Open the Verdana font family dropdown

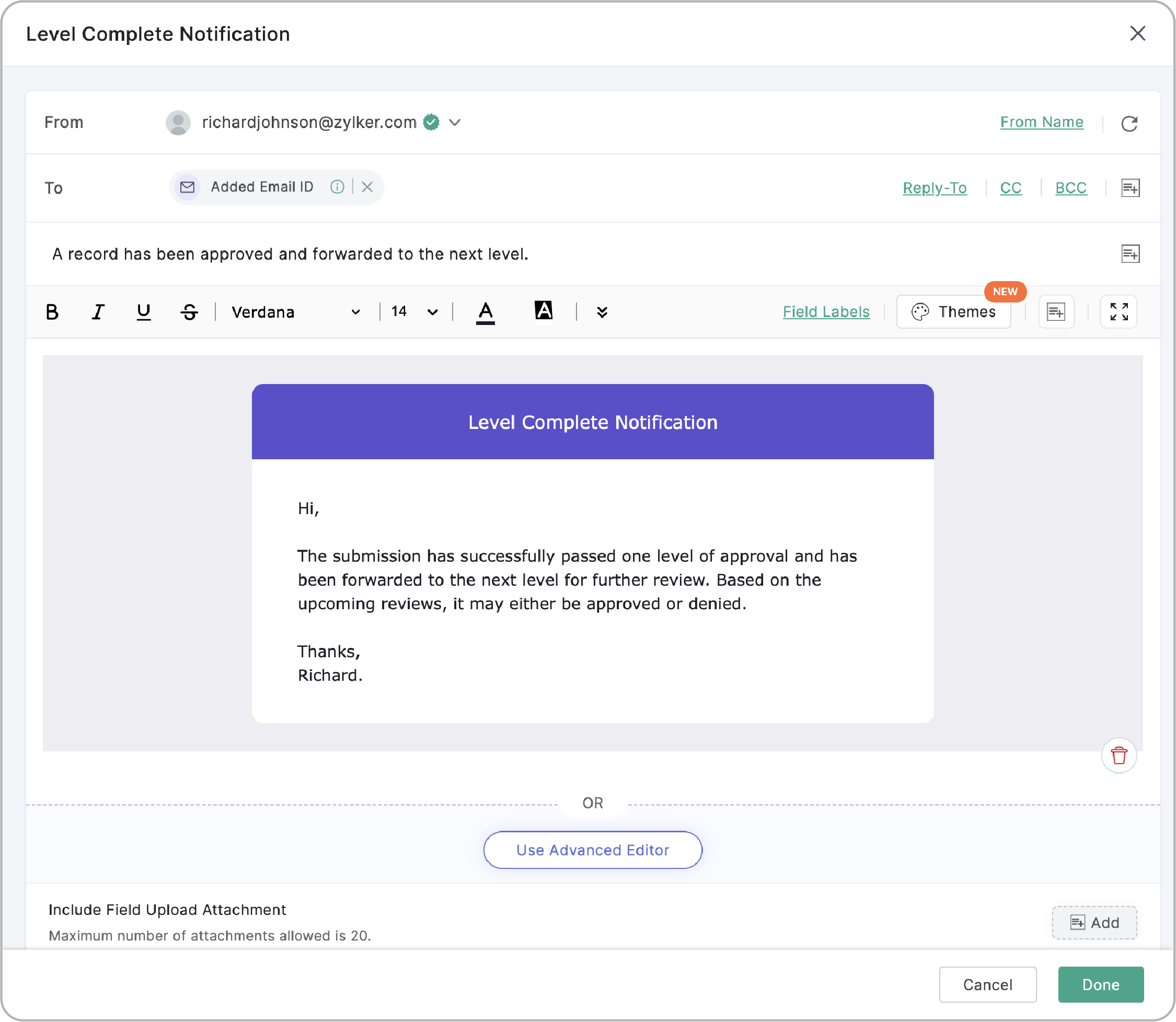coord(296,312)
